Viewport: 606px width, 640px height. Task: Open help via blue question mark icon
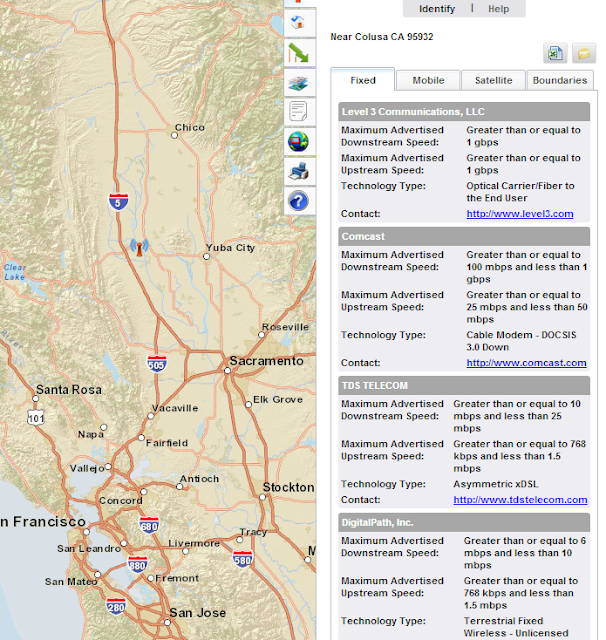pos(299,201)
